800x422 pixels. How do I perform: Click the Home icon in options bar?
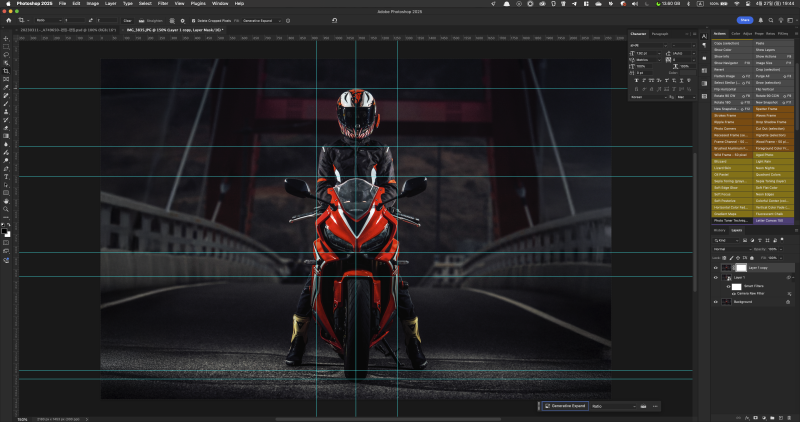[x=7, y=19]
